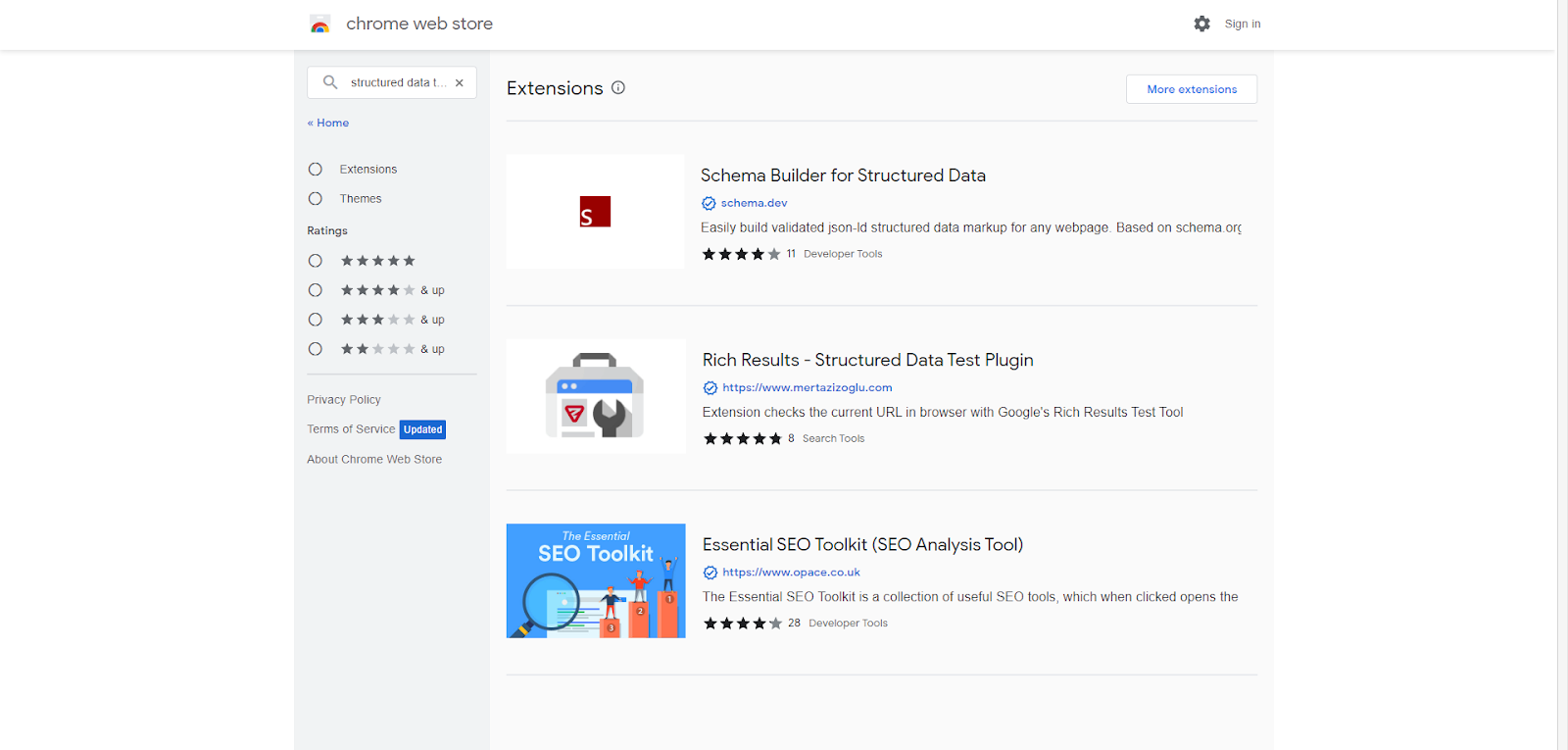This screenshot has width=1568, height=750.
Task: Click the More extensions button
Action: pos(1192,89)
